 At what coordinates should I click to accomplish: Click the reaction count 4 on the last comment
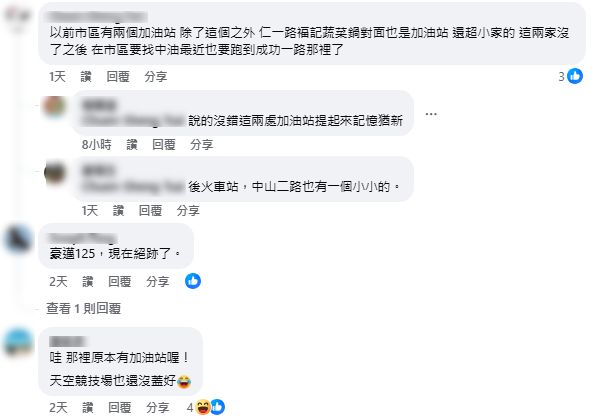[x=190, y=408]
